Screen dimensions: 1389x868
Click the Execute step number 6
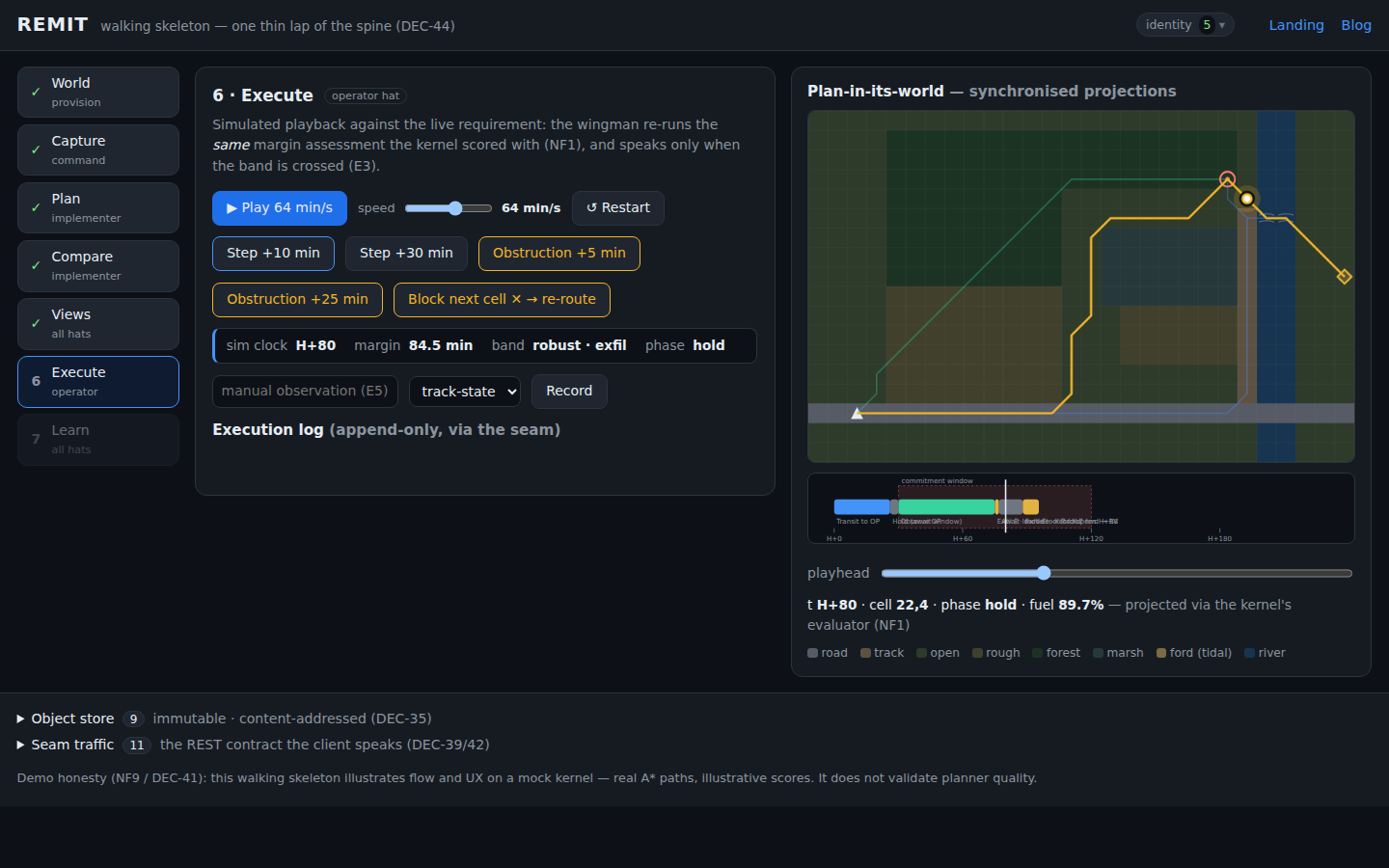pyautogui.click(x=36, y=382)
